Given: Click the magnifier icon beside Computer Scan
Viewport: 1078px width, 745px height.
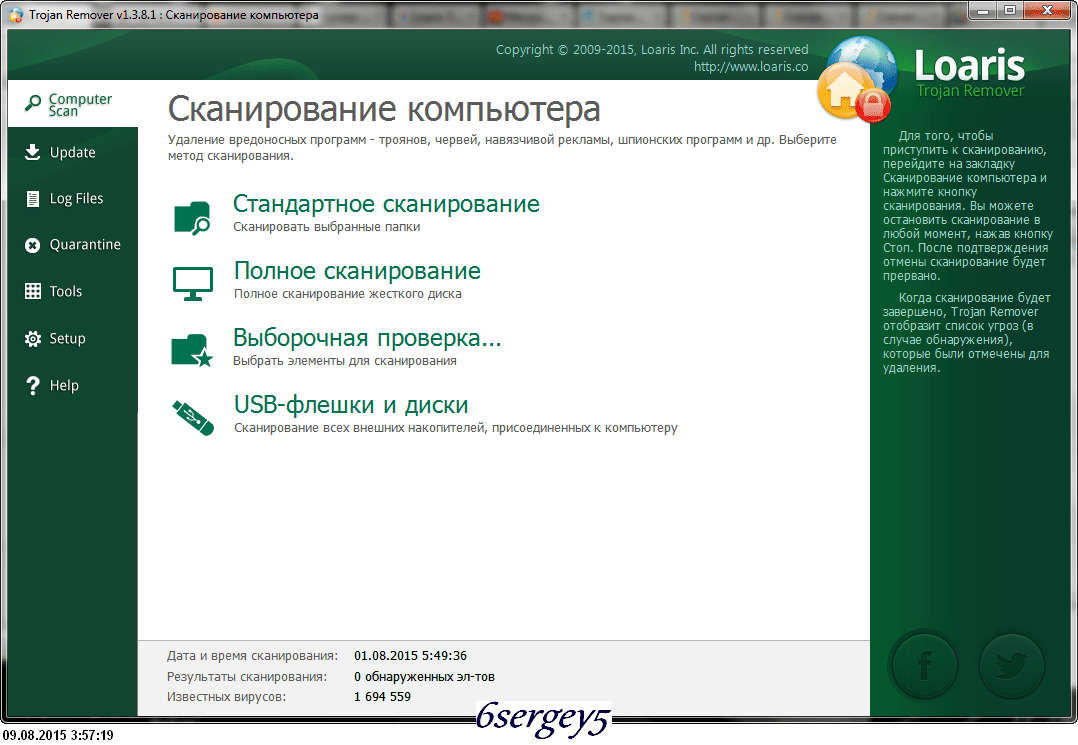Looking at the screenshot, I should coord(32,103).
